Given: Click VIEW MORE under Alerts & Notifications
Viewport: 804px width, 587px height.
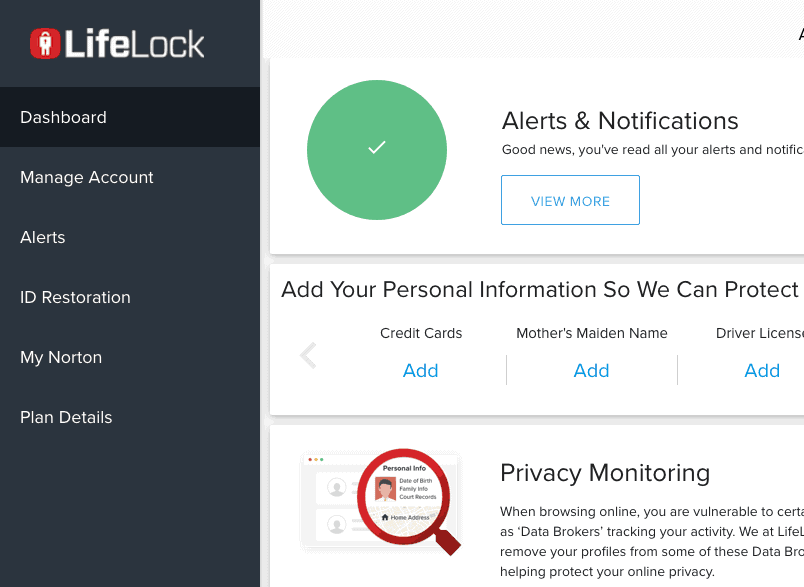Looking at the screenshot, I should [570, 200].
